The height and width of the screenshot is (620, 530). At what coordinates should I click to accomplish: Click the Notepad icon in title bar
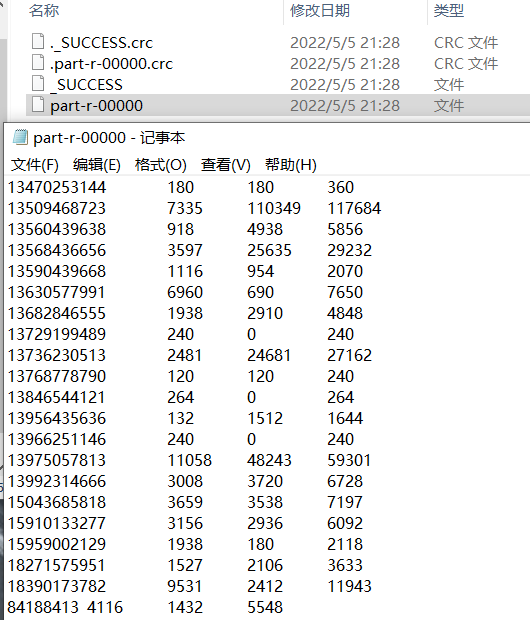pyautogui.click(x=20, y=137)
